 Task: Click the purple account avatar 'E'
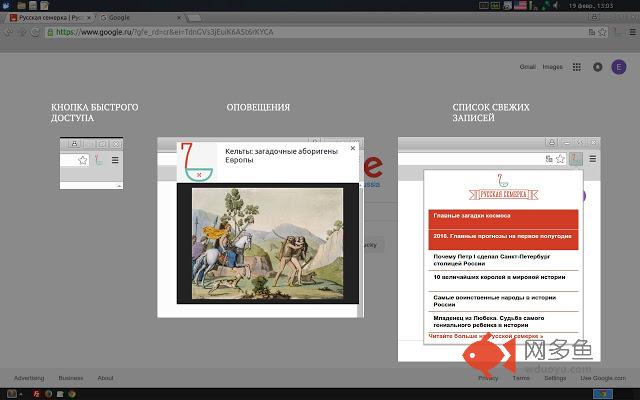tap(619, 67)
